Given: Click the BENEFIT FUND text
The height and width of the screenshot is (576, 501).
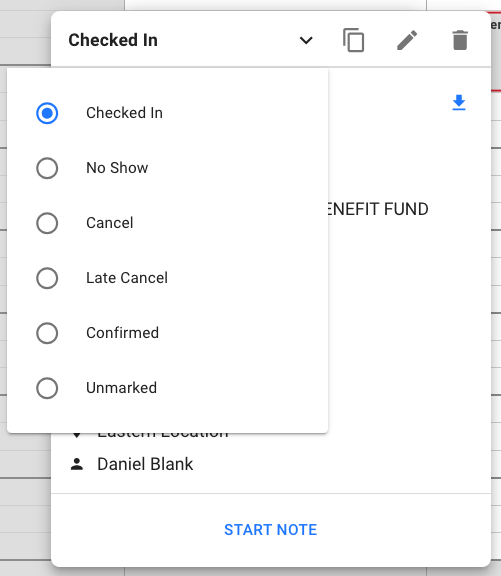Looking at the screenshot, I should 378,209.
